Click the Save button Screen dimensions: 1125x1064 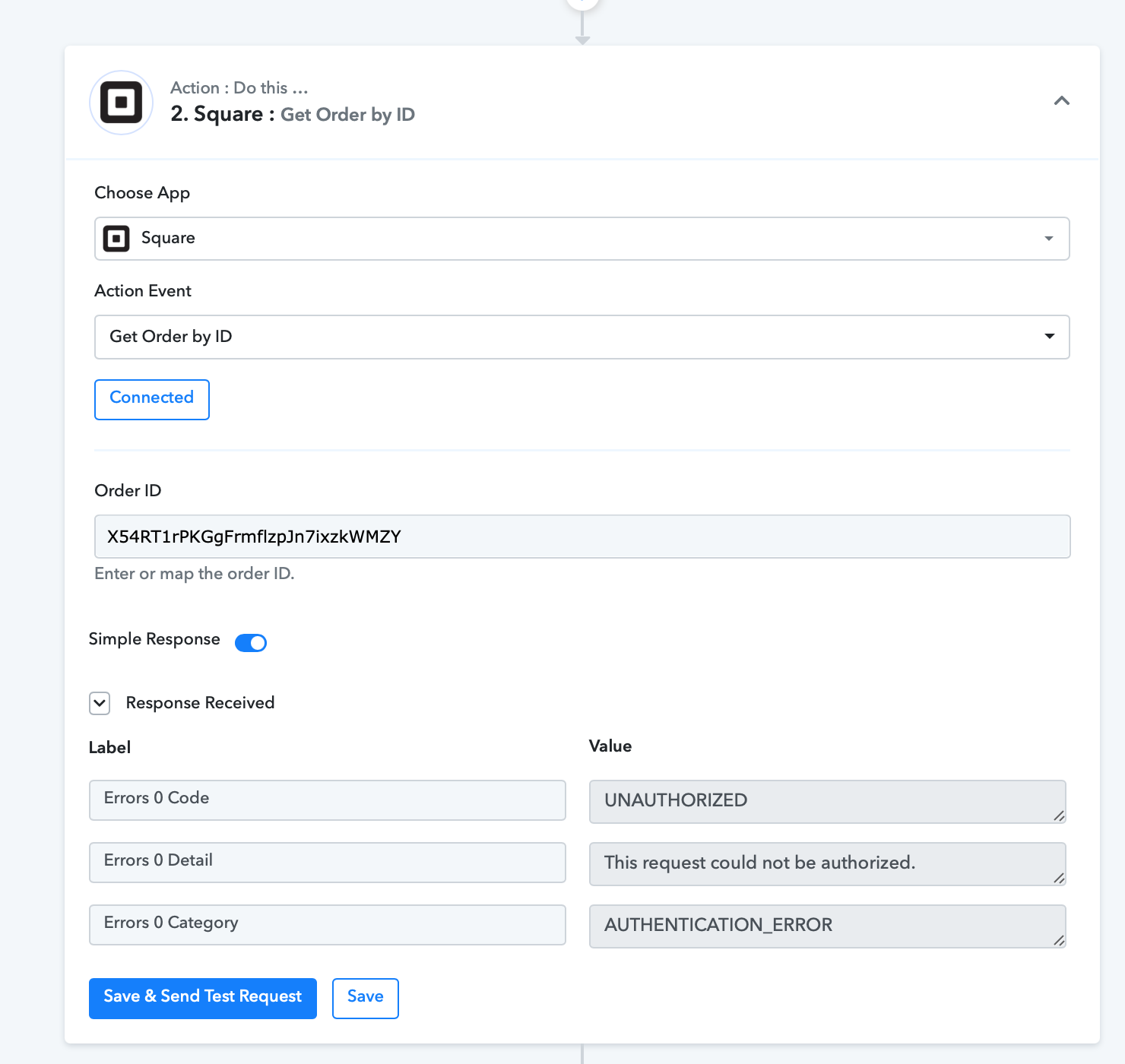(366, 998)
